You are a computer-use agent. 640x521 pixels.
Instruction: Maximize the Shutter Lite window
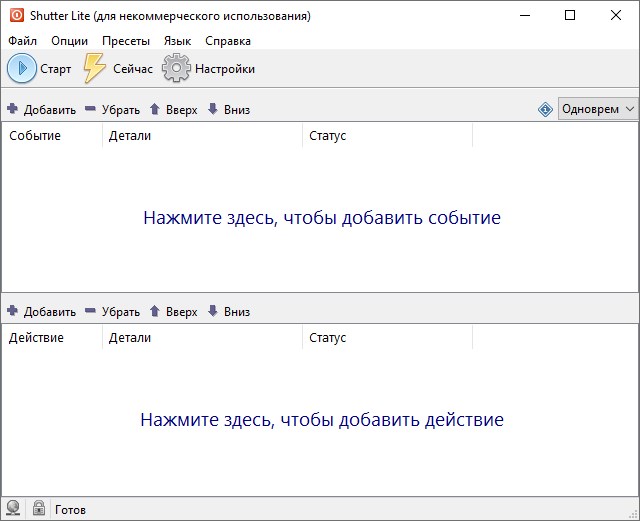[x=570, y=16]
